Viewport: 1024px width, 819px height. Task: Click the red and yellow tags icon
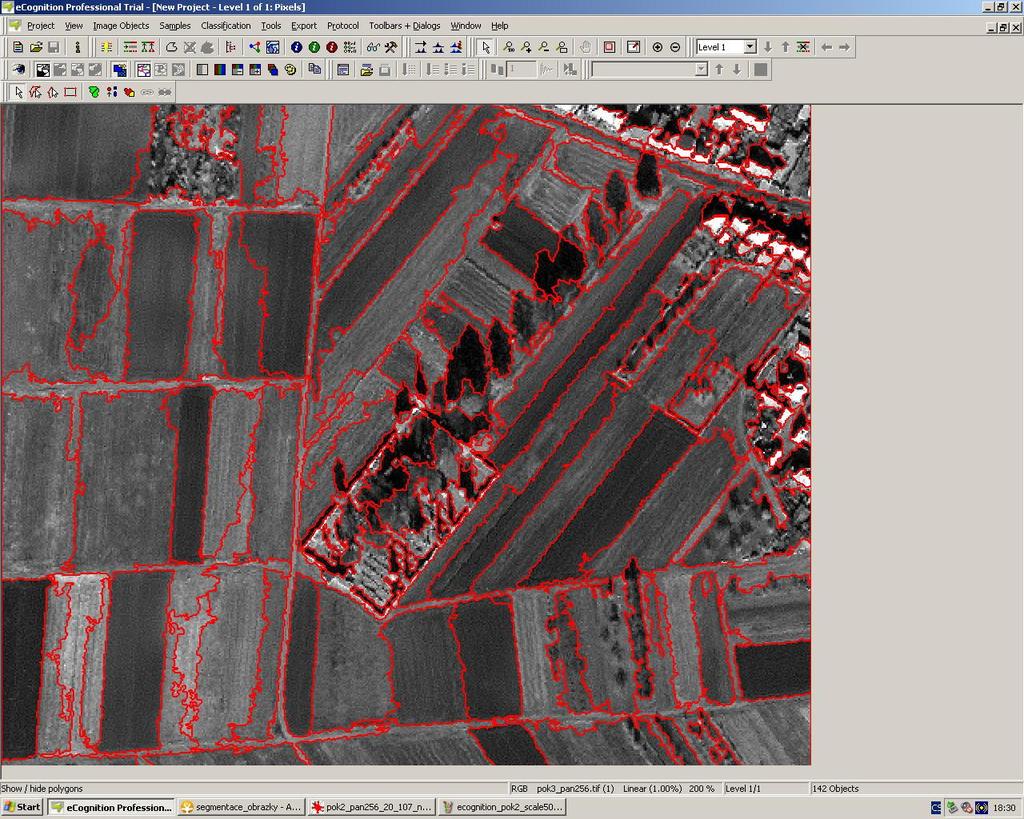point(129,92)
